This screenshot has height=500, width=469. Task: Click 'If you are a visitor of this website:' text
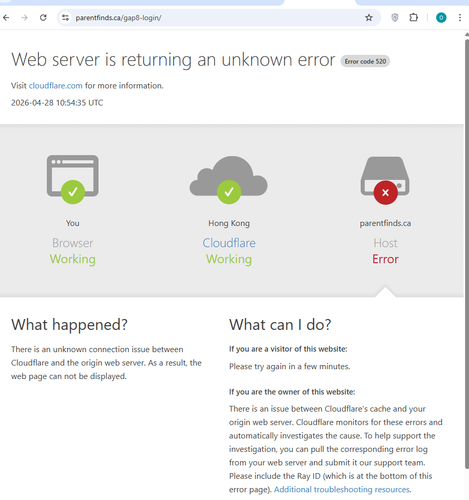(288, 349)
